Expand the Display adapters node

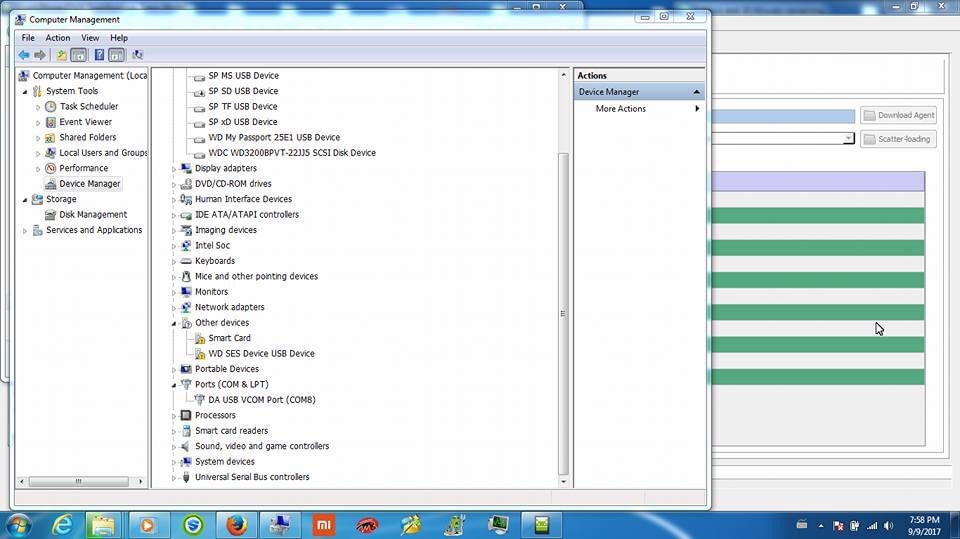click(174, 169)
